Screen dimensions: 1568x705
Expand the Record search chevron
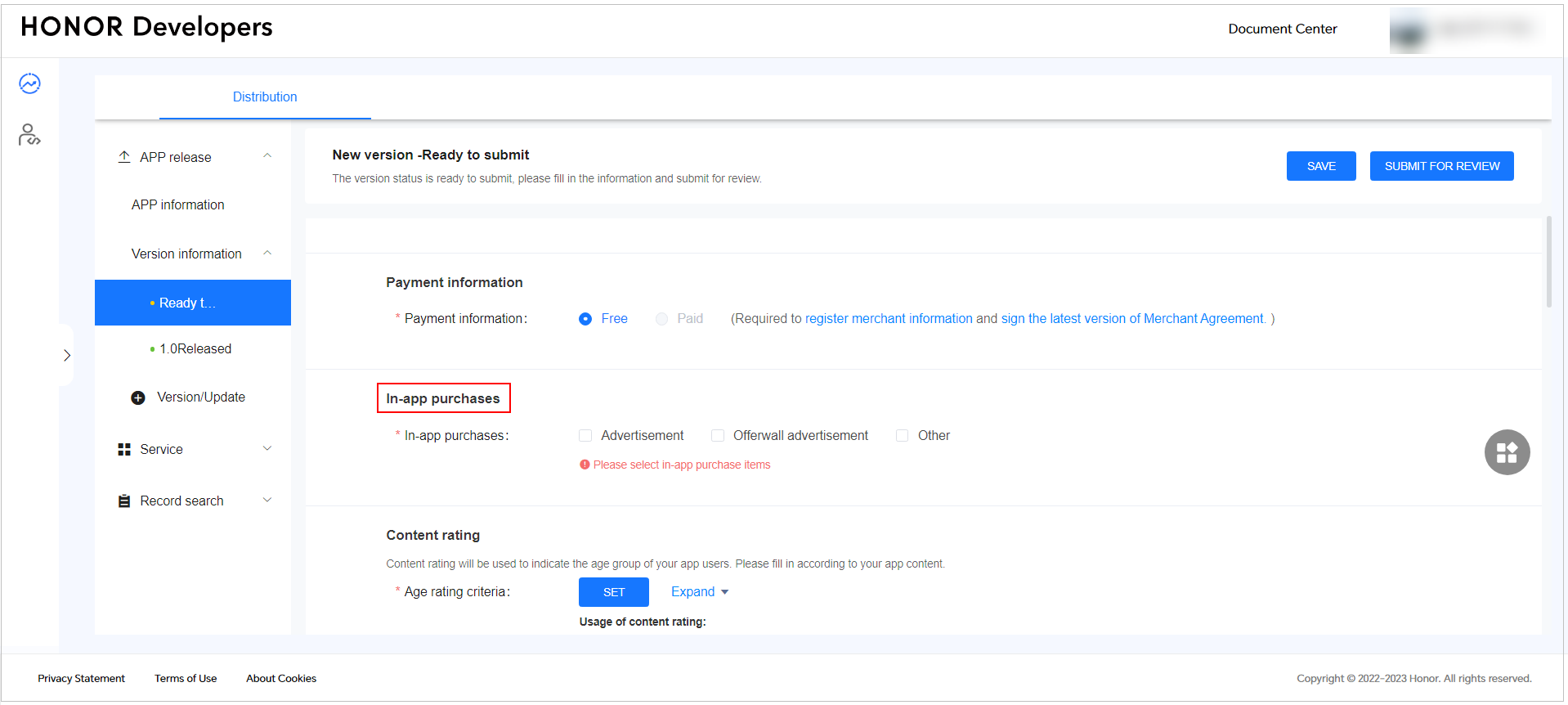(267, 501)
